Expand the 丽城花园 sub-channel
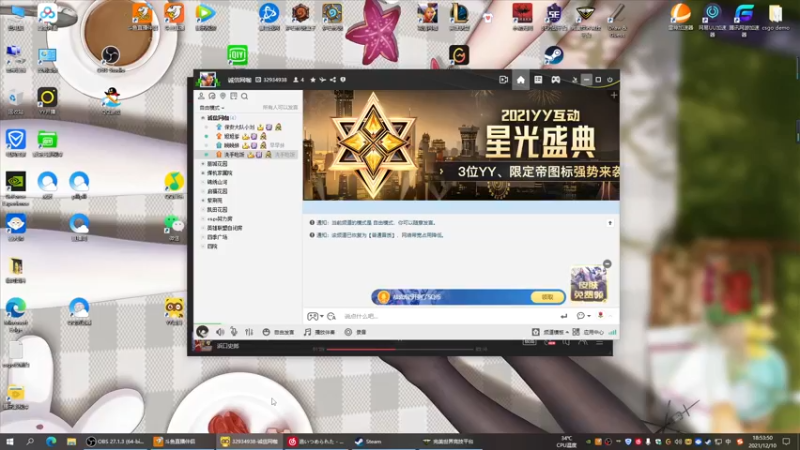Viewport: 800px width, 450px height. pyautogui.click(x=203, y=164)
